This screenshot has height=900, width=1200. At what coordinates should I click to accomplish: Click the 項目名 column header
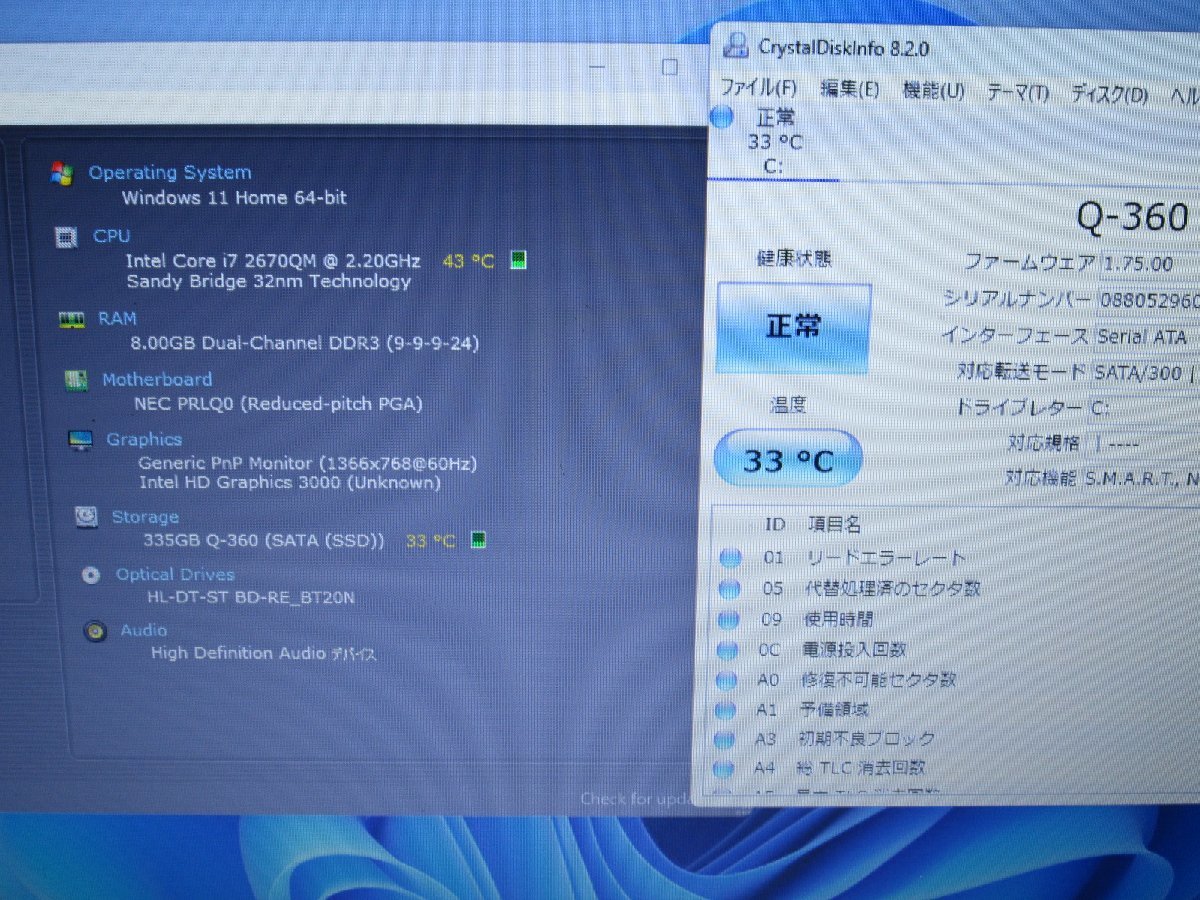click(834, 525)
